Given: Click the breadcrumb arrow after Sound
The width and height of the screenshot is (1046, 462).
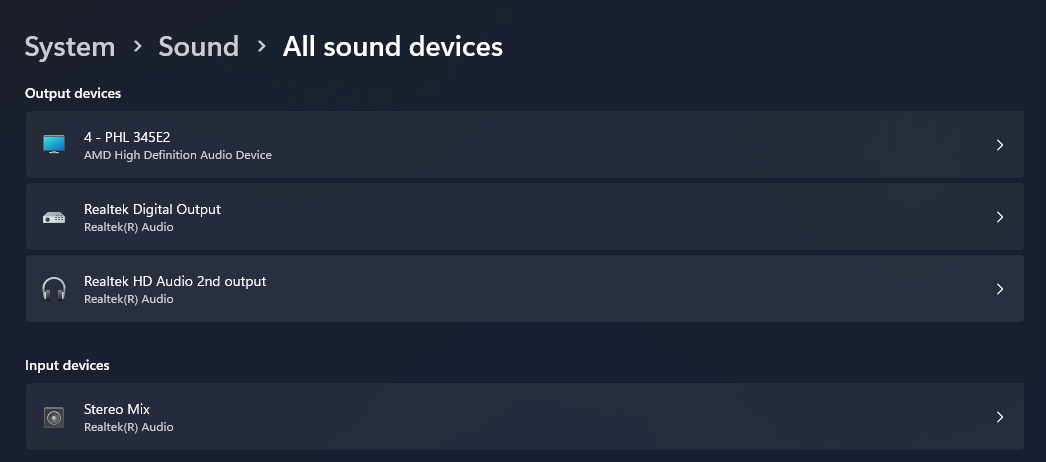Looking at the screenshot, I should coord(262,46).
